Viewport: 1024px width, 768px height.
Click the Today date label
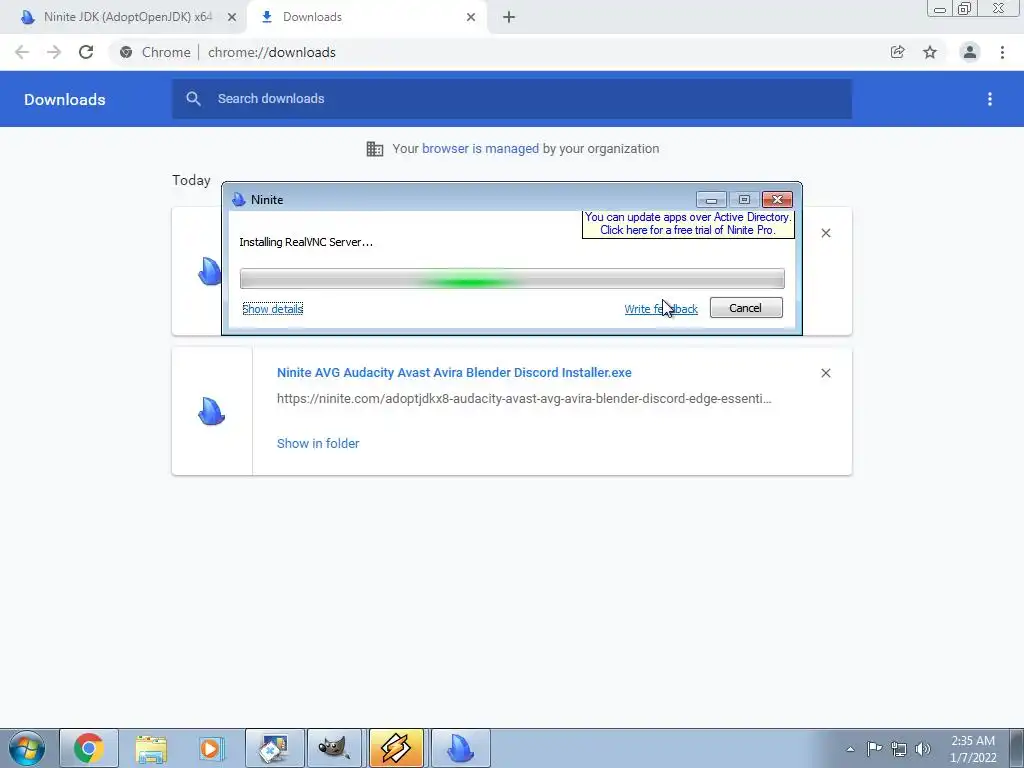point(191,180)
